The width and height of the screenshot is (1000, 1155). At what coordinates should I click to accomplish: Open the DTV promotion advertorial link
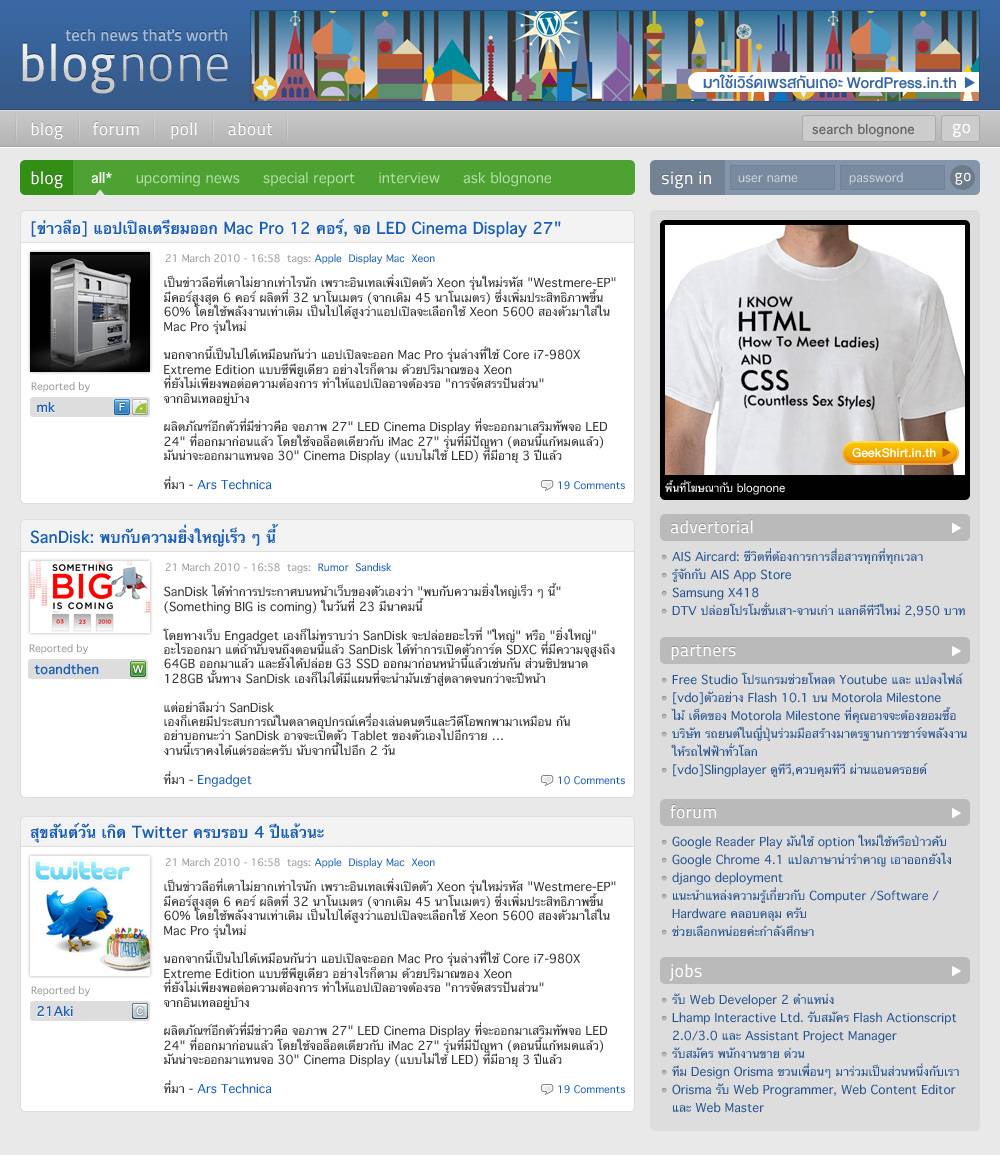818,611
